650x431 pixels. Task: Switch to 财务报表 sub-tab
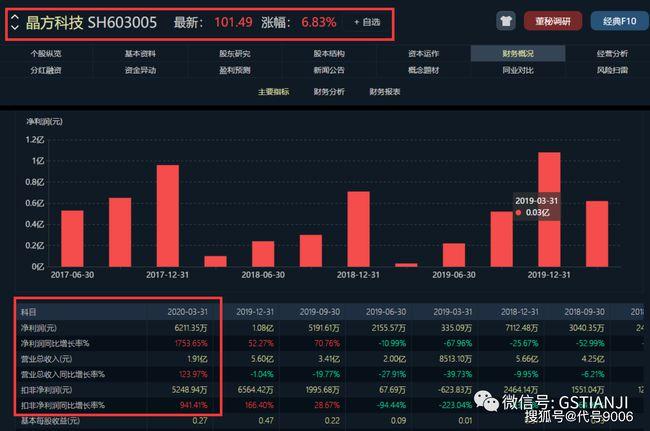[x=385, y=92]
